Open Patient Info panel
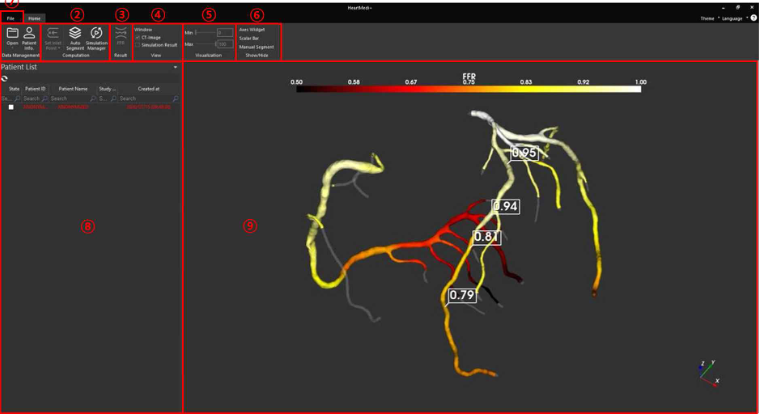Viewport: 759px width, 415px height. tap(29, 33)
